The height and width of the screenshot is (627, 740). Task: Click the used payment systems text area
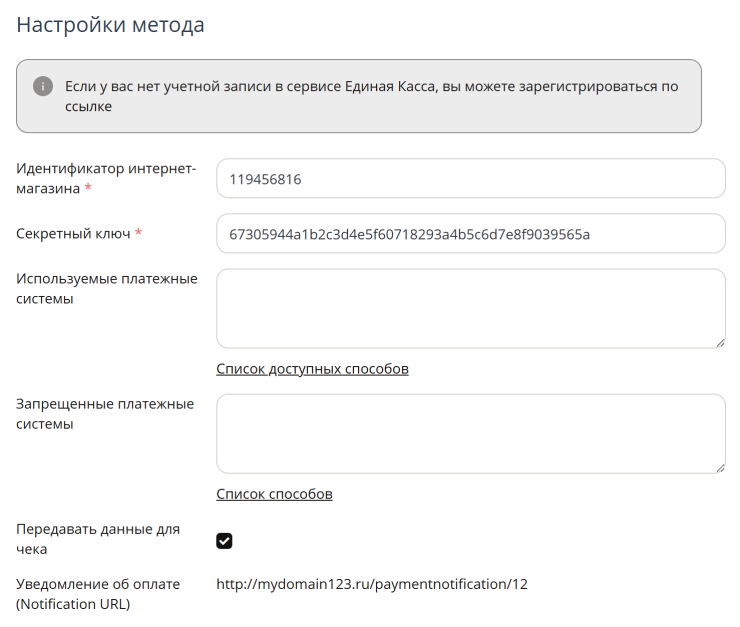point(471,309)
